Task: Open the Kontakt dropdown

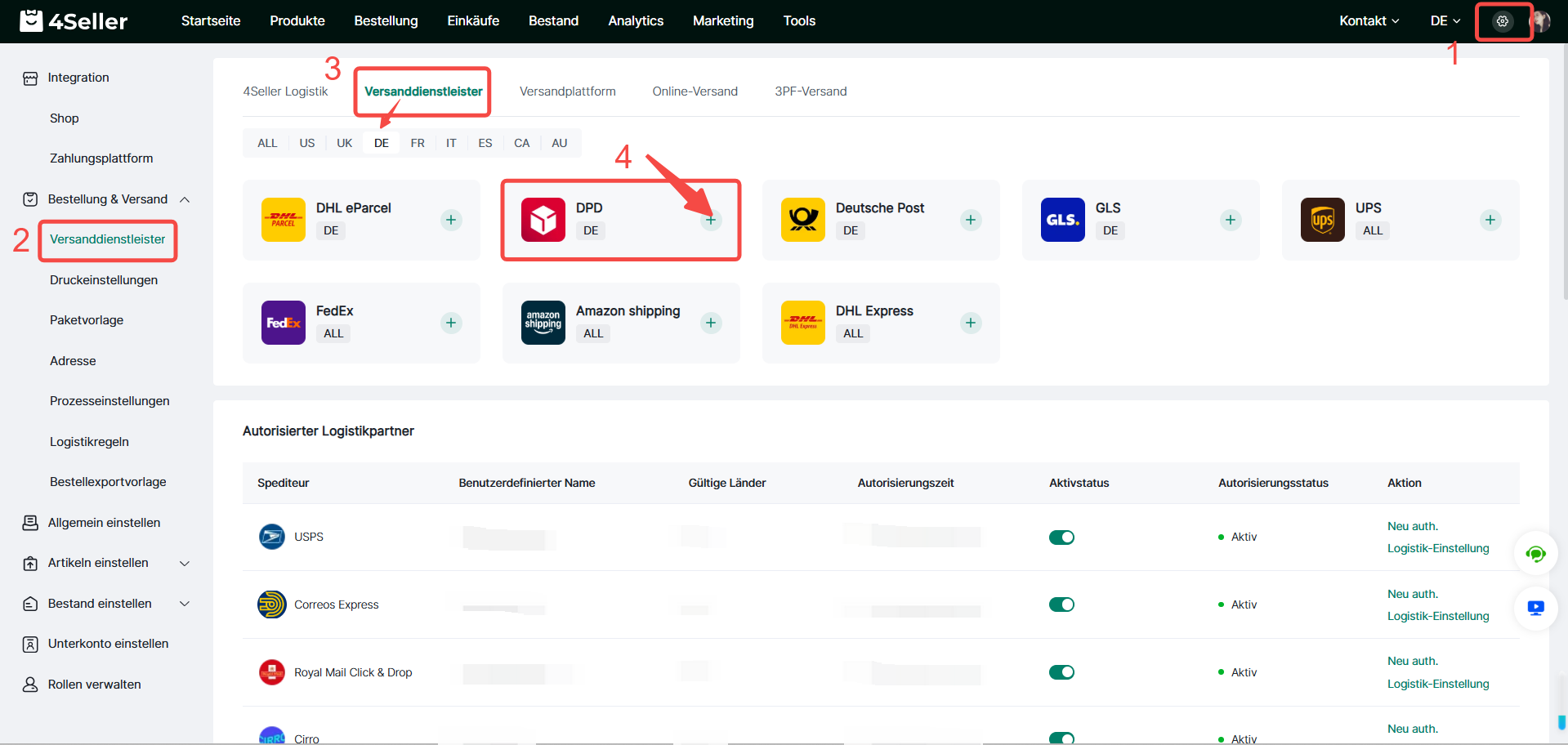Action: tap(1369, 21)
